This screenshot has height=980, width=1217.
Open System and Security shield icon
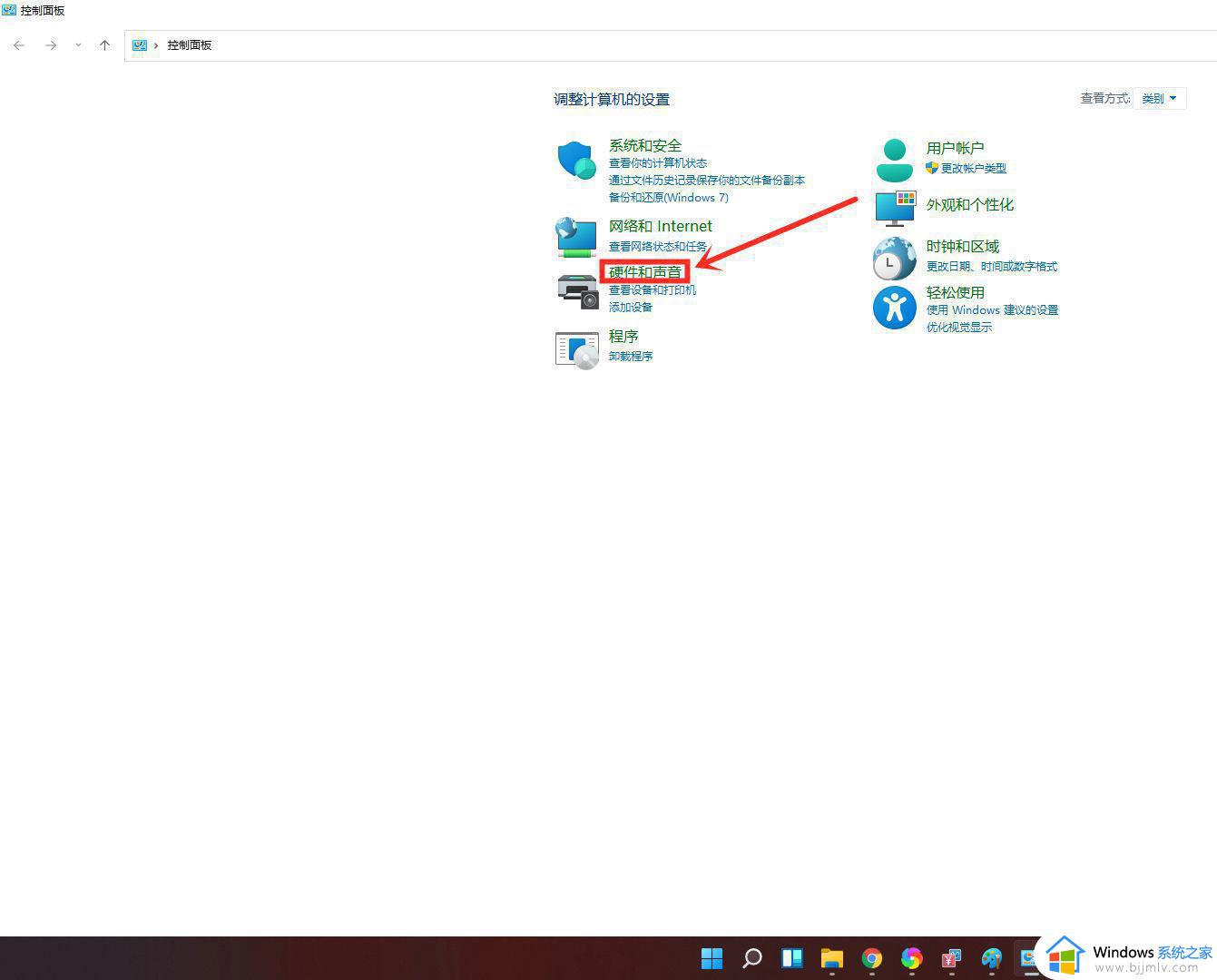pos(576,161)
